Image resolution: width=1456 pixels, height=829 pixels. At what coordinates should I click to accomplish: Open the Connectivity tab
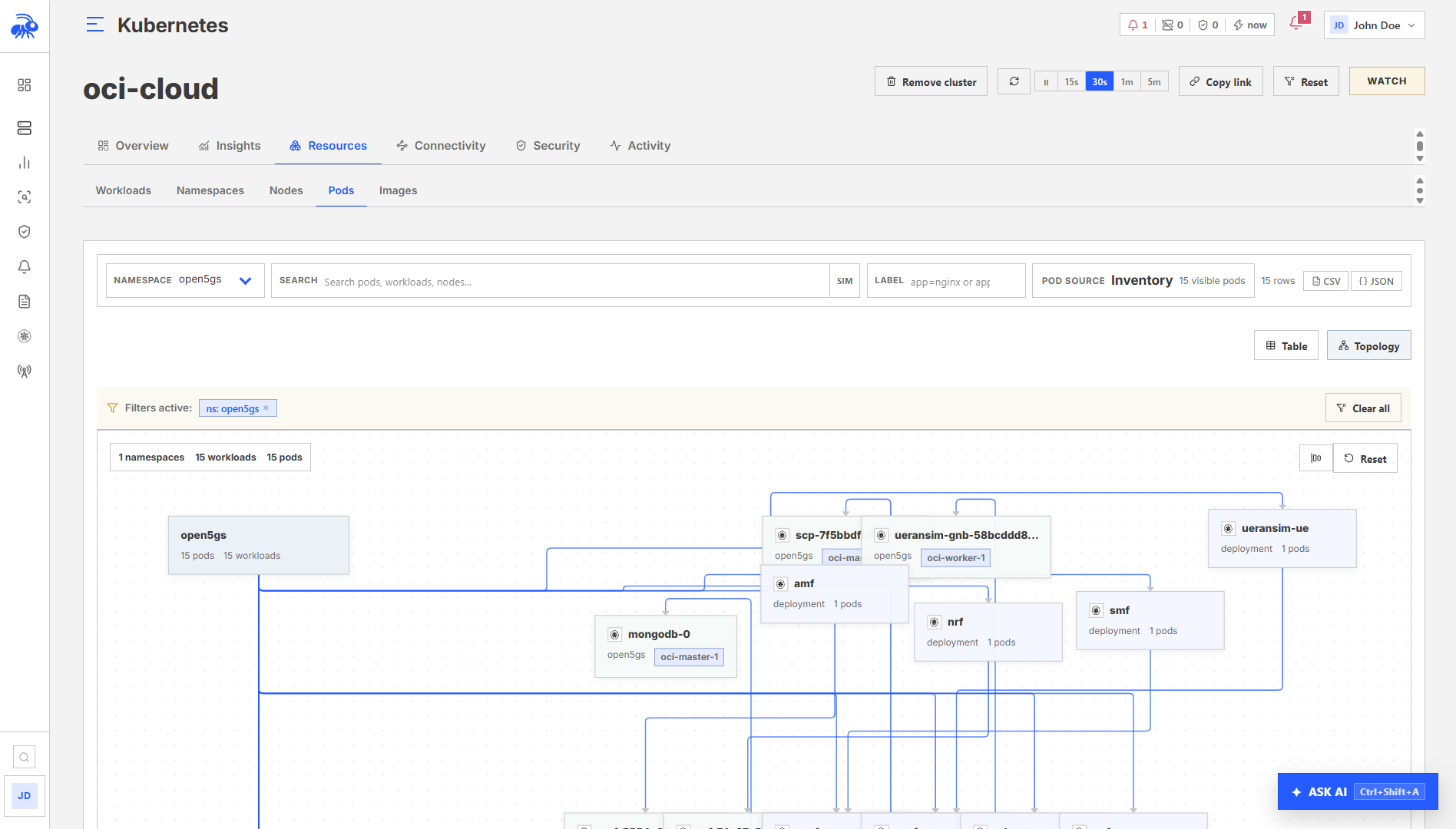pyautogui.click(x=442, y=146)
